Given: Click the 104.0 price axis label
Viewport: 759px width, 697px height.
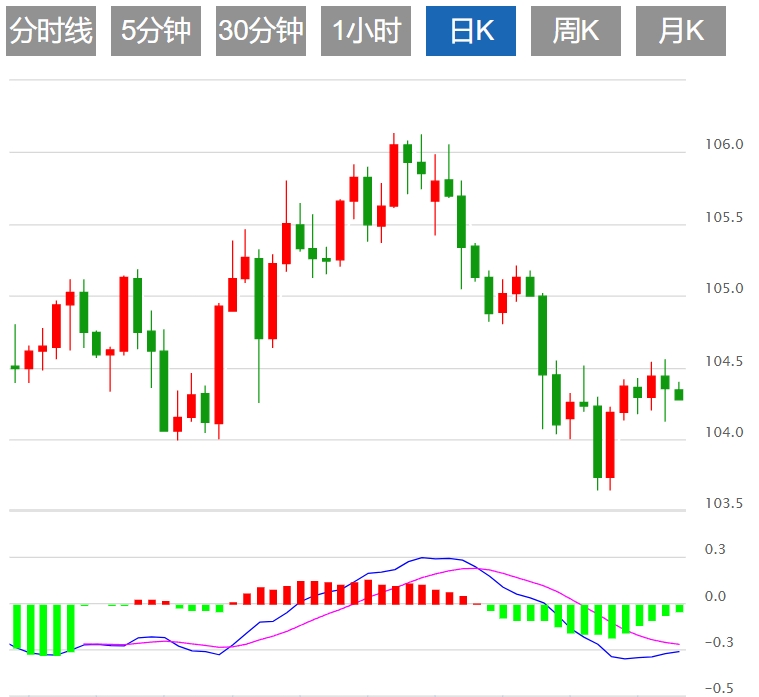Looking at the screenshot, I should click(725, 433).
